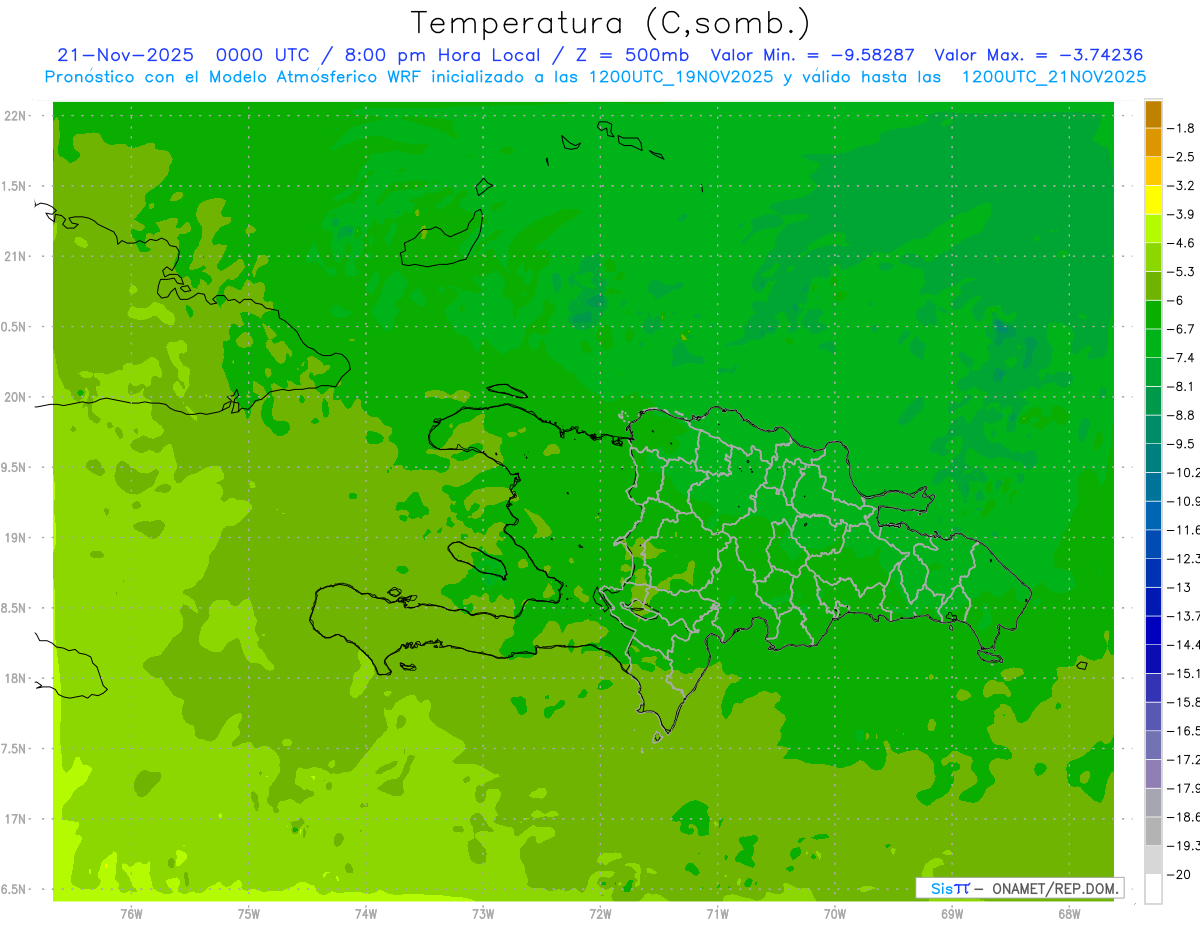Click the '-6.7' legend value

coord(1181,329)
